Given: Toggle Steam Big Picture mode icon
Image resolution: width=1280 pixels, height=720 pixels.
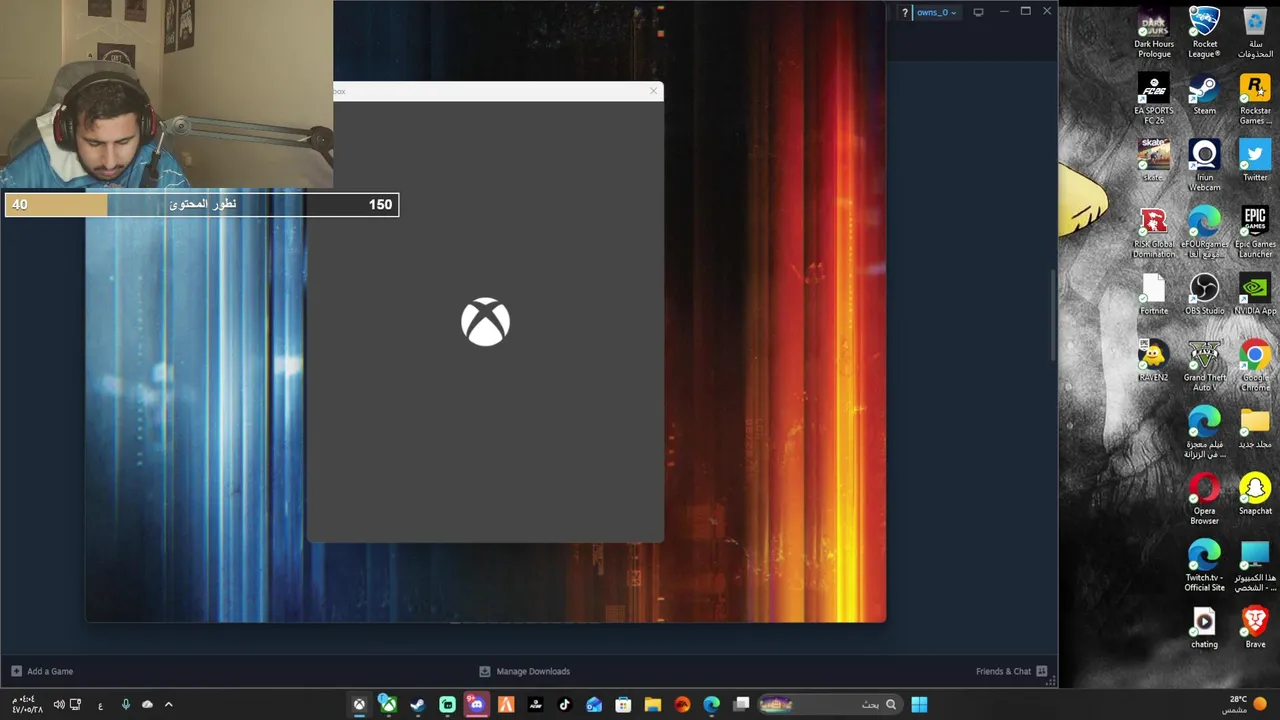Looking at the screenshot, I should pyautogui.click(x=978, y=12).
